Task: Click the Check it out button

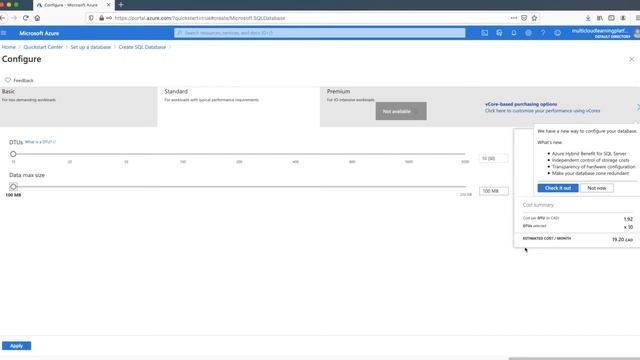Action: [x=558, y=188]
